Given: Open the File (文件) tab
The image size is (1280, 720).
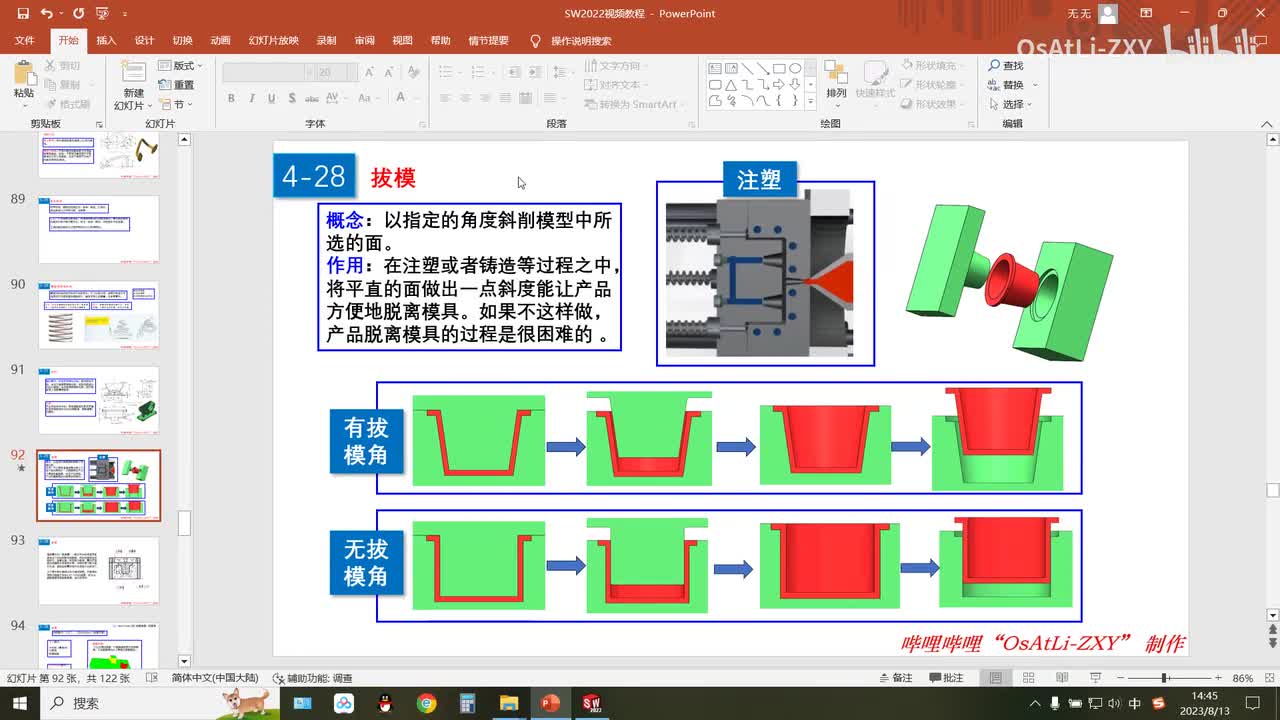Looking at the screenshot, I should pyautogui.click(x=25, y=41).
